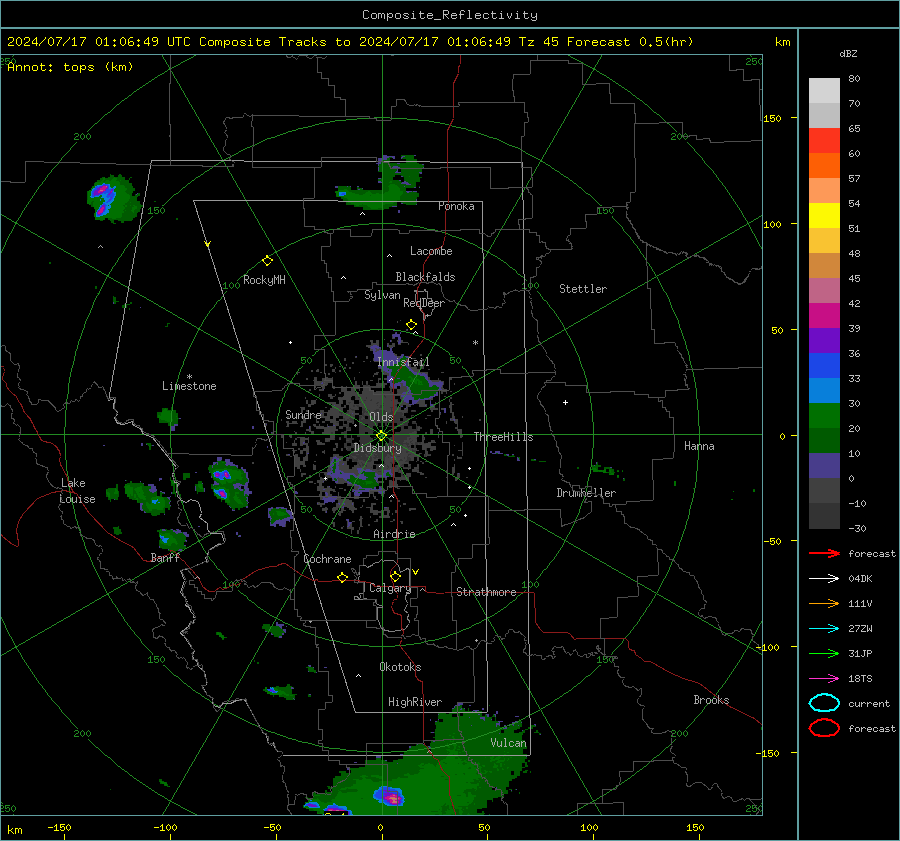Click the 04DK legend label
The image size is (900, 841).
pos(860,579)
